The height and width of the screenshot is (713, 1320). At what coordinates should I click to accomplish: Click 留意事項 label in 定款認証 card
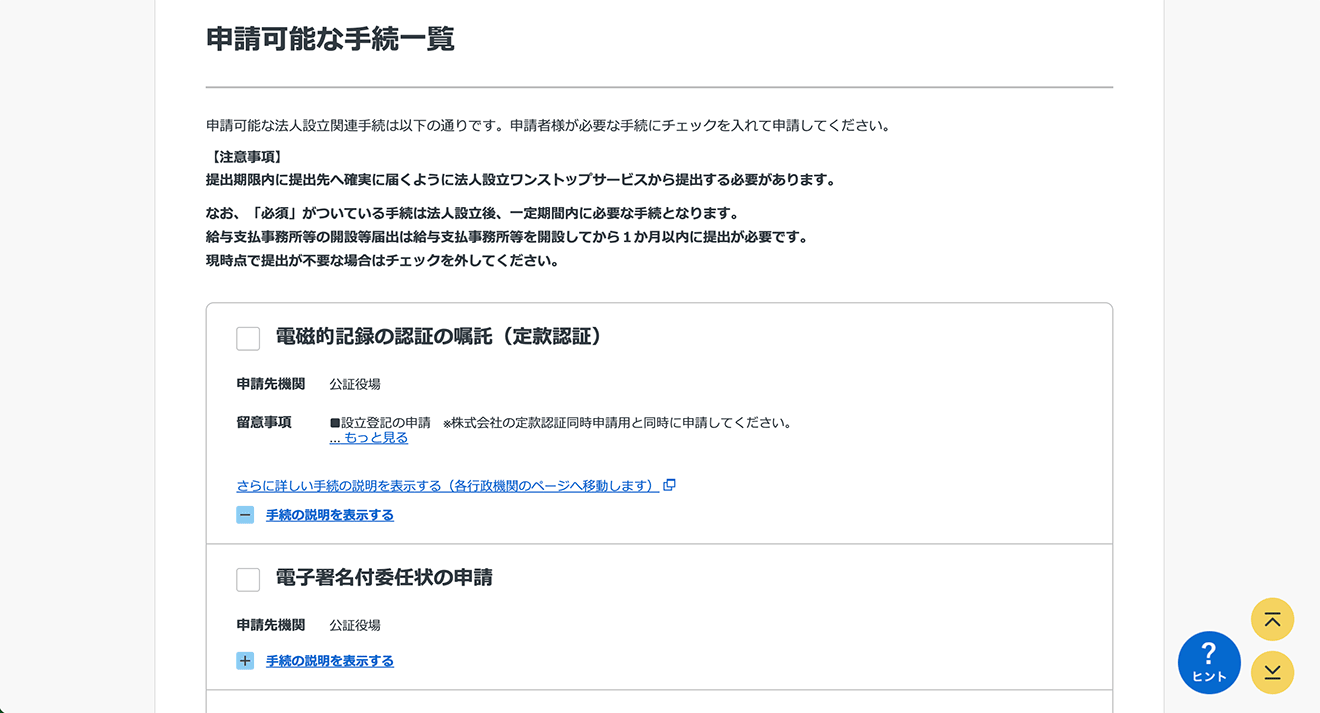point(264,422)
